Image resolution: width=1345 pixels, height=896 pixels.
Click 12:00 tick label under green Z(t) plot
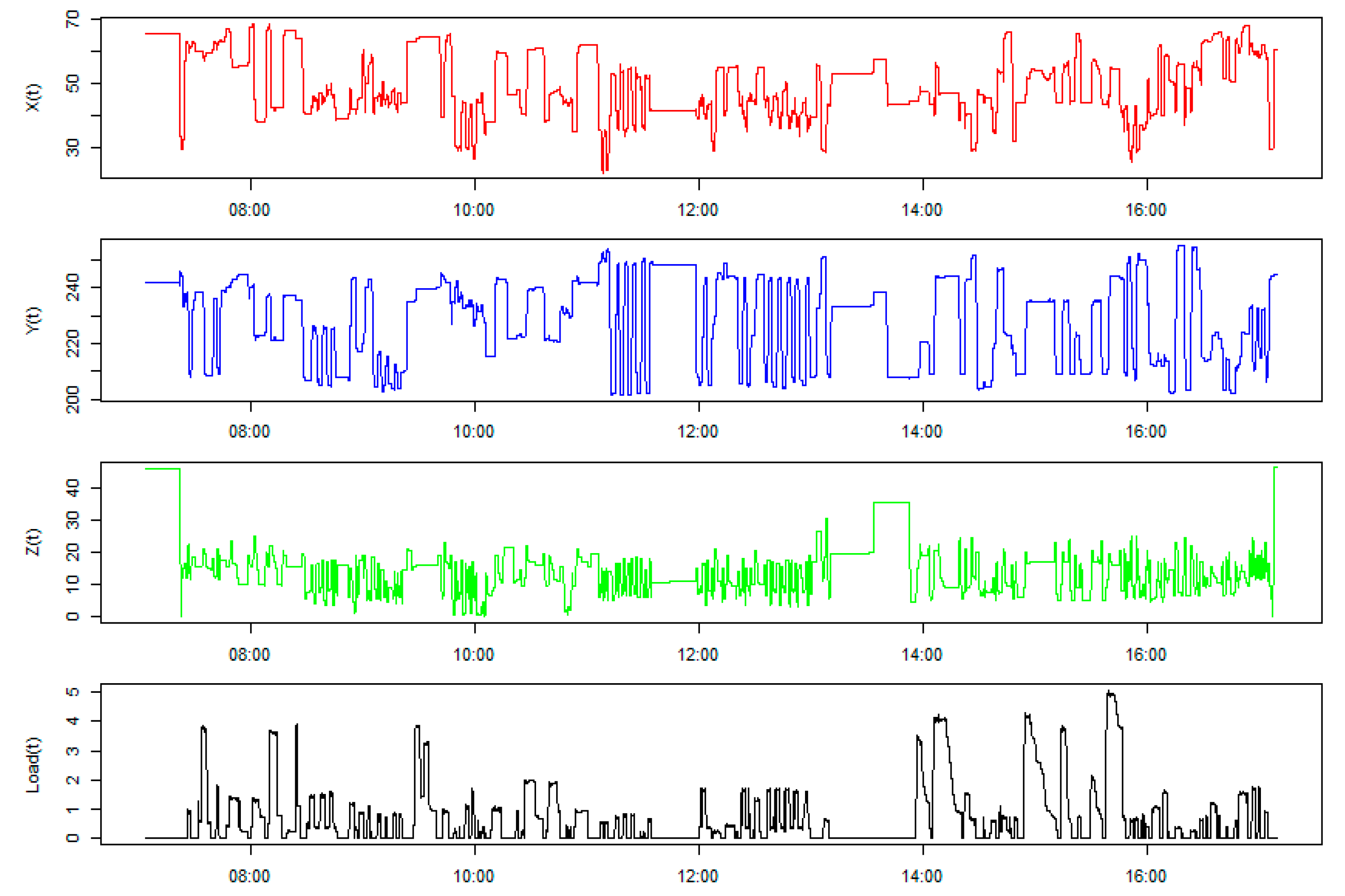(698, 654)
